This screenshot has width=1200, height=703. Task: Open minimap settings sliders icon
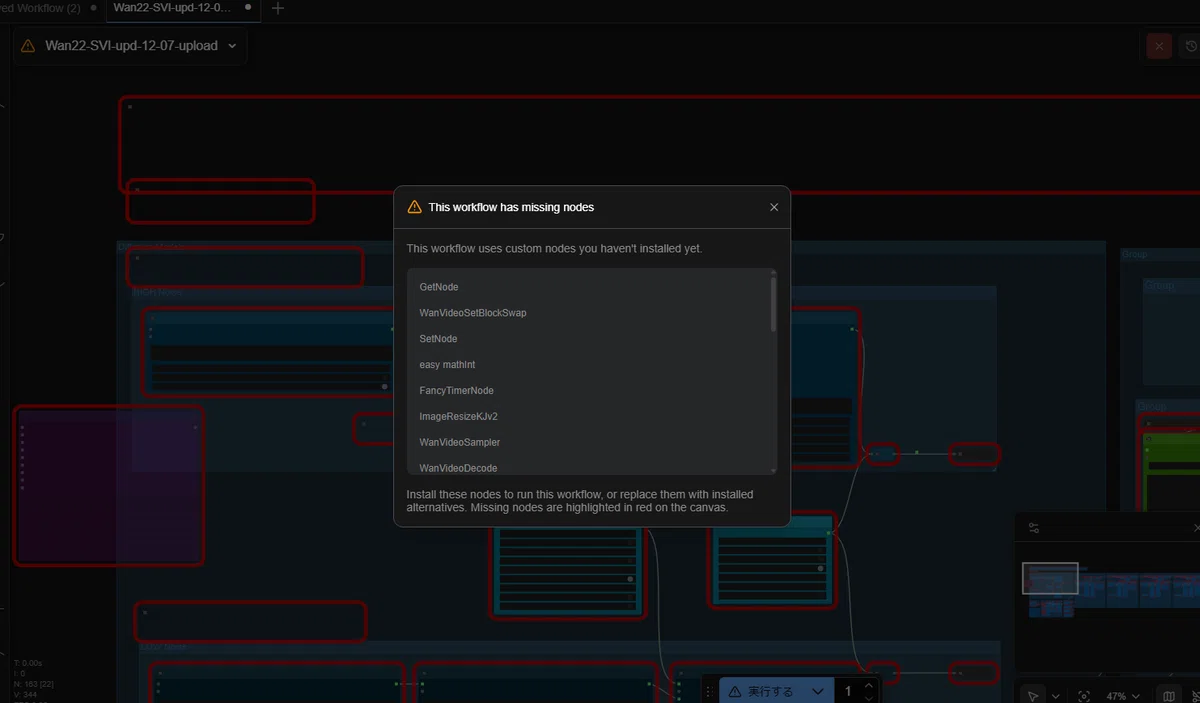(x=1034, y=528)
